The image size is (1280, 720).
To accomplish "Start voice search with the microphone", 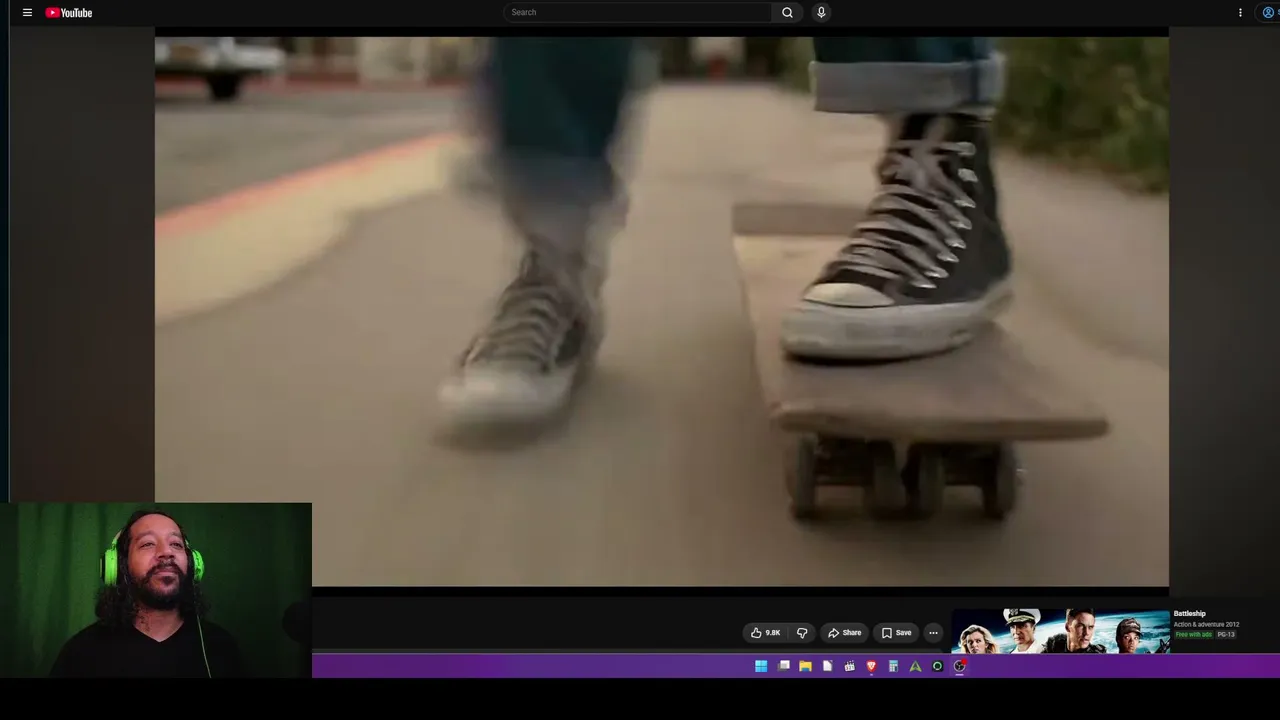I will (821, 12).
